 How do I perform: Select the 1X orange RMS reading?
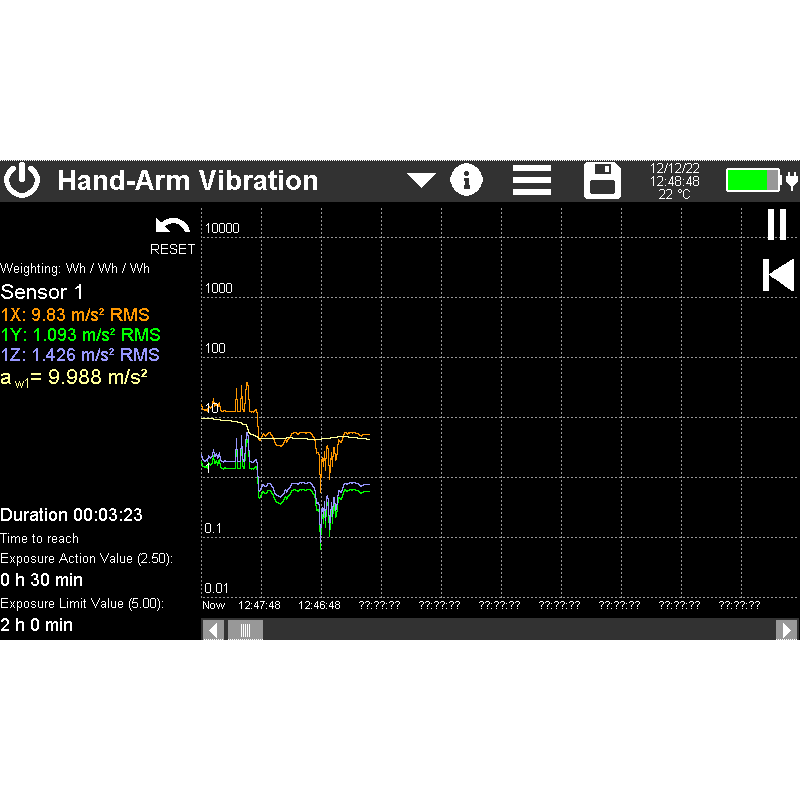(x=75, y=315)
